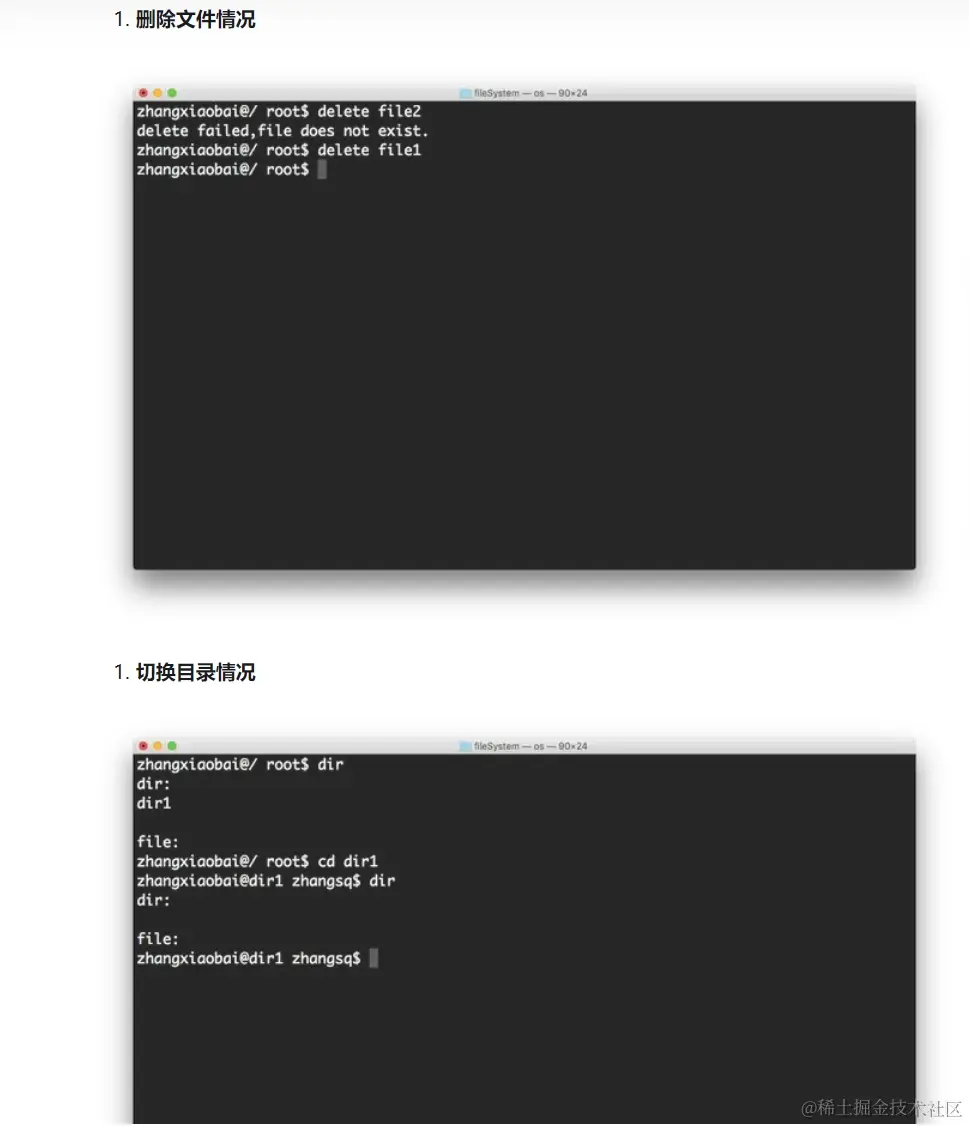This screenshot has height=1126, width=969.
Task: Click red close button of first terminal
Action: 143,93
